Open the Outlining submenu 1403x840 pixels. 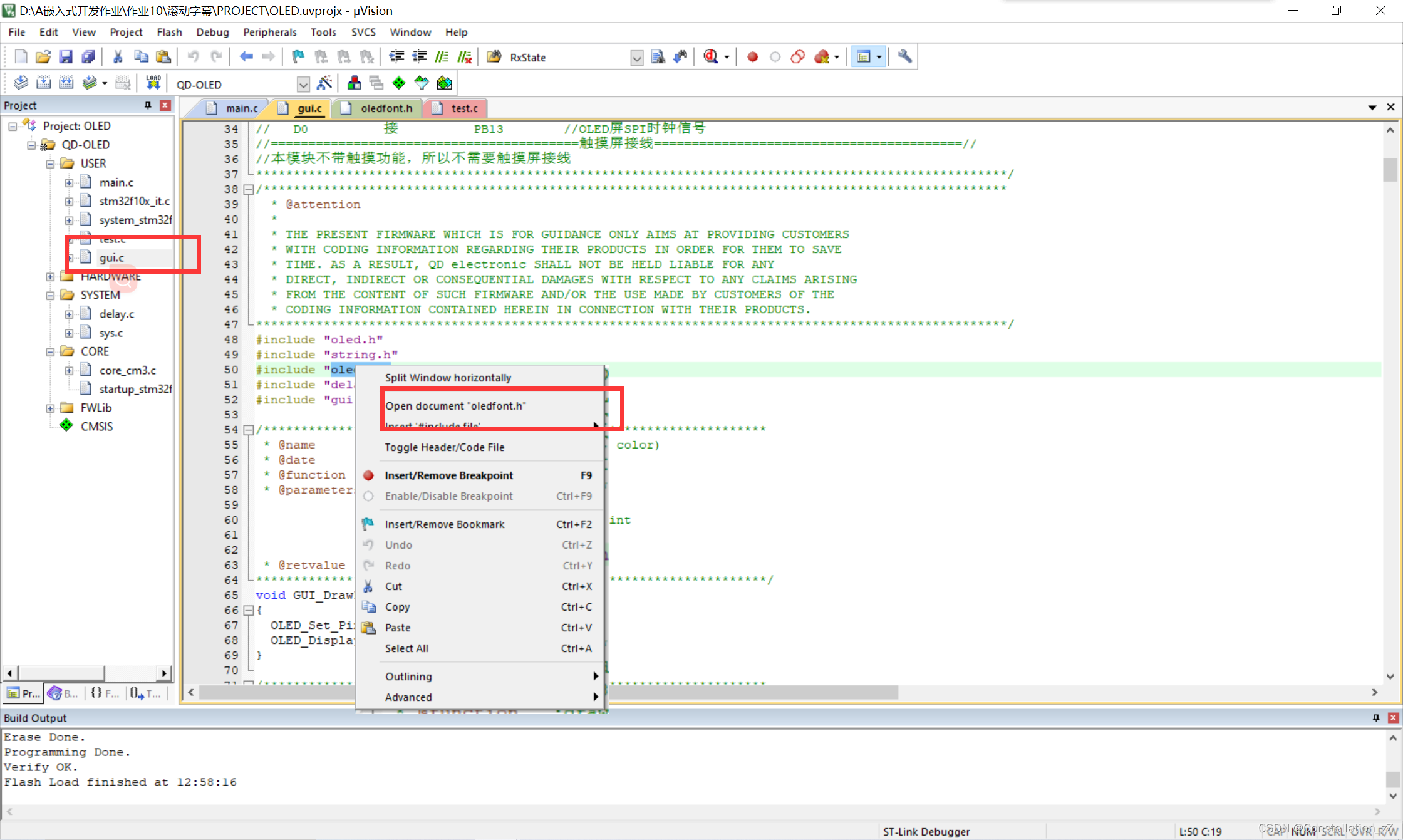(480, 677)
